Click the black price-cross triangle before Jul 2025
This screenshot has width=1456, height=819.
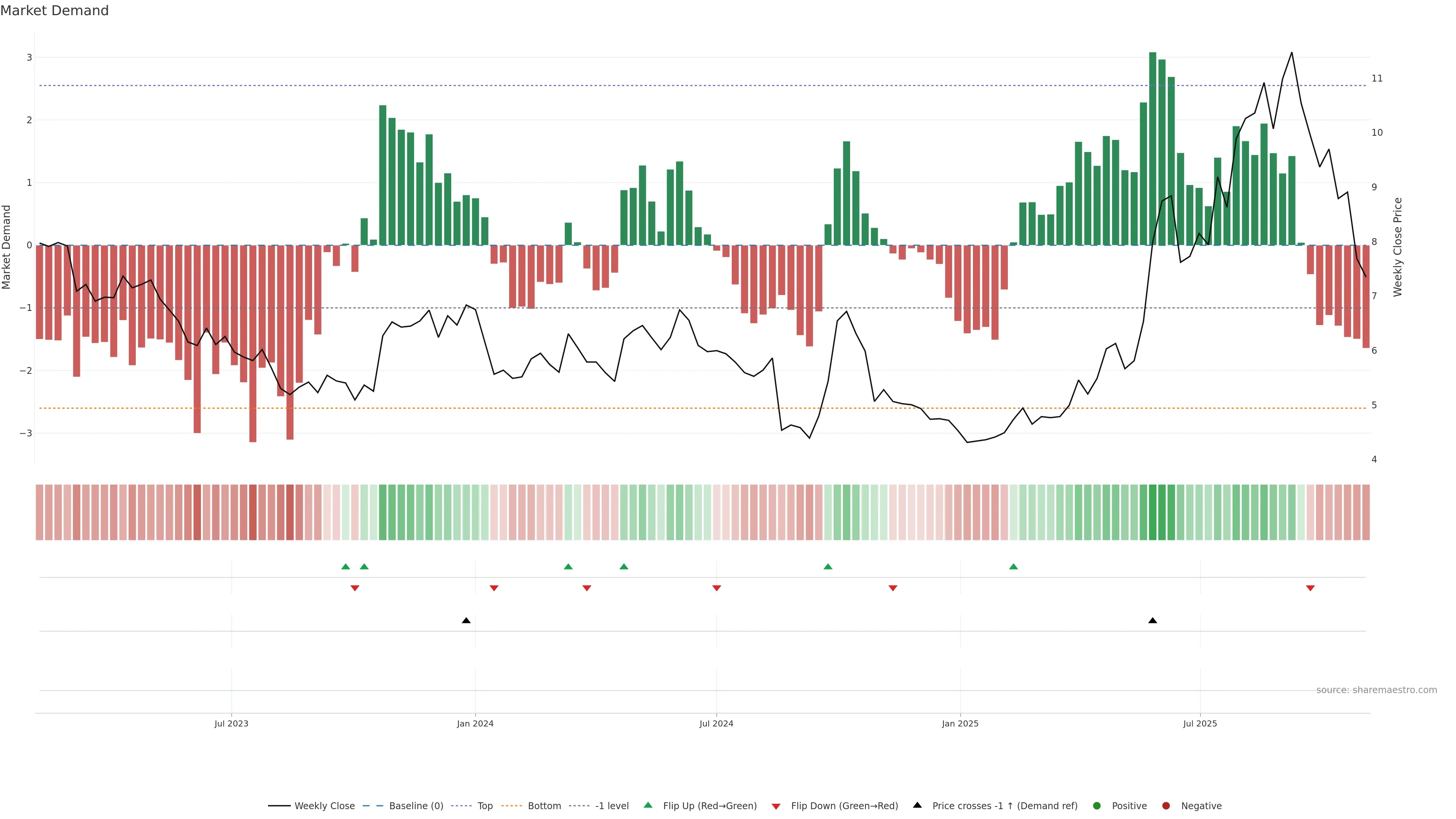click(1153, 621)
